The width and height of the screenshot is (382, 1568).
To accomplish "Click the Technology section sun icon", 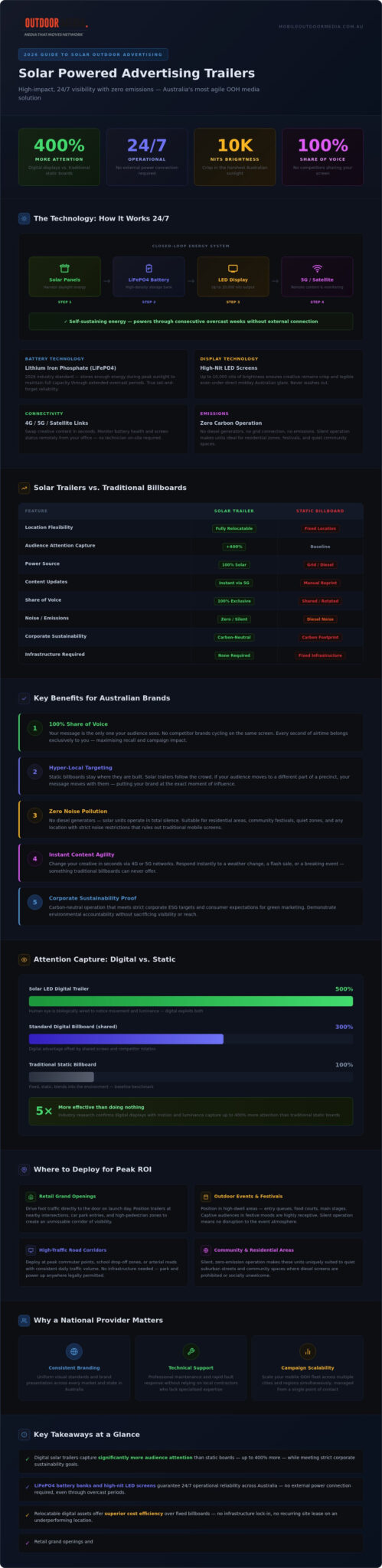I will (24, 218).
